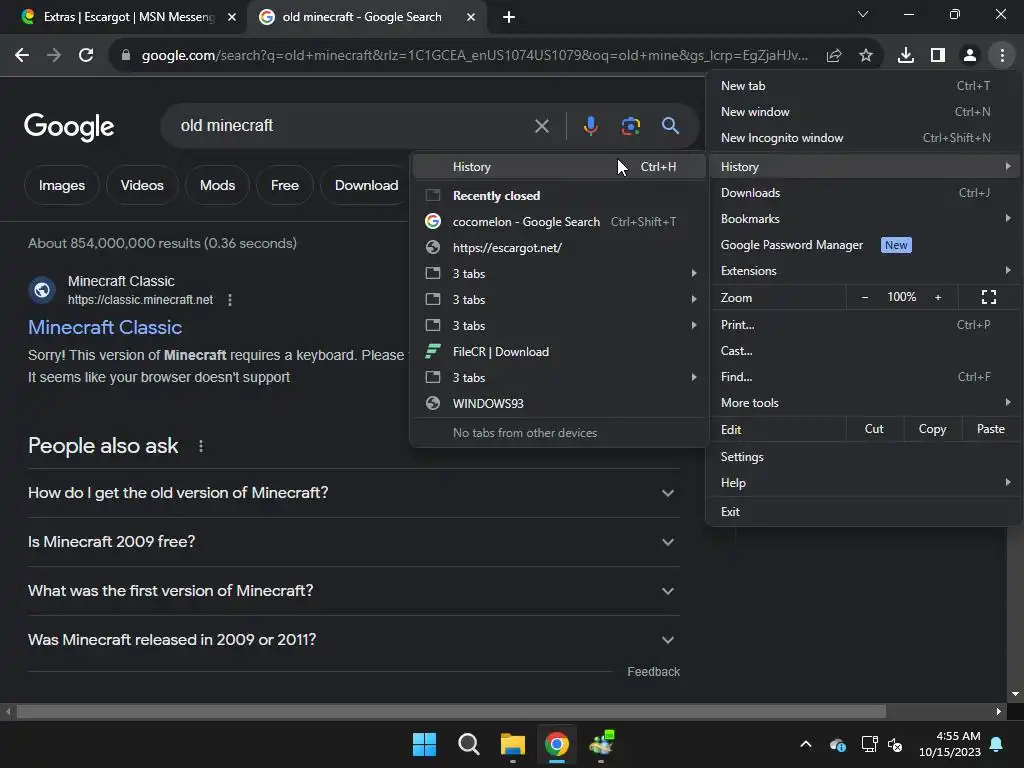Image resolution: width=1024 pixels, height=768 pixels.
Task: Click the Google logo
Action: click(x=69, y=127)
